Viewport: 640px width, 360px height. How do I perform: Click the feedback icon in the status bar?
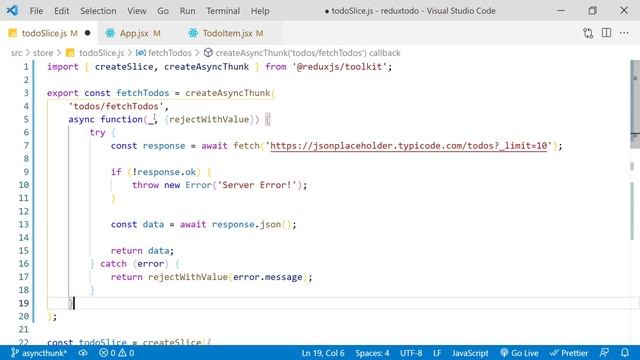click(x=604, y=353)
